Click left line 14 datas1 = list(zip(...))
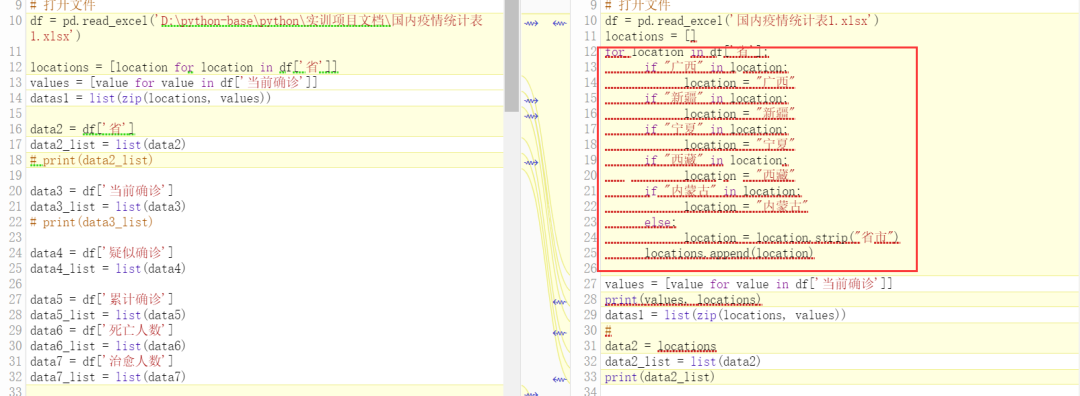The height and width of the screenshot is (396, 1080). click(150, 98)
